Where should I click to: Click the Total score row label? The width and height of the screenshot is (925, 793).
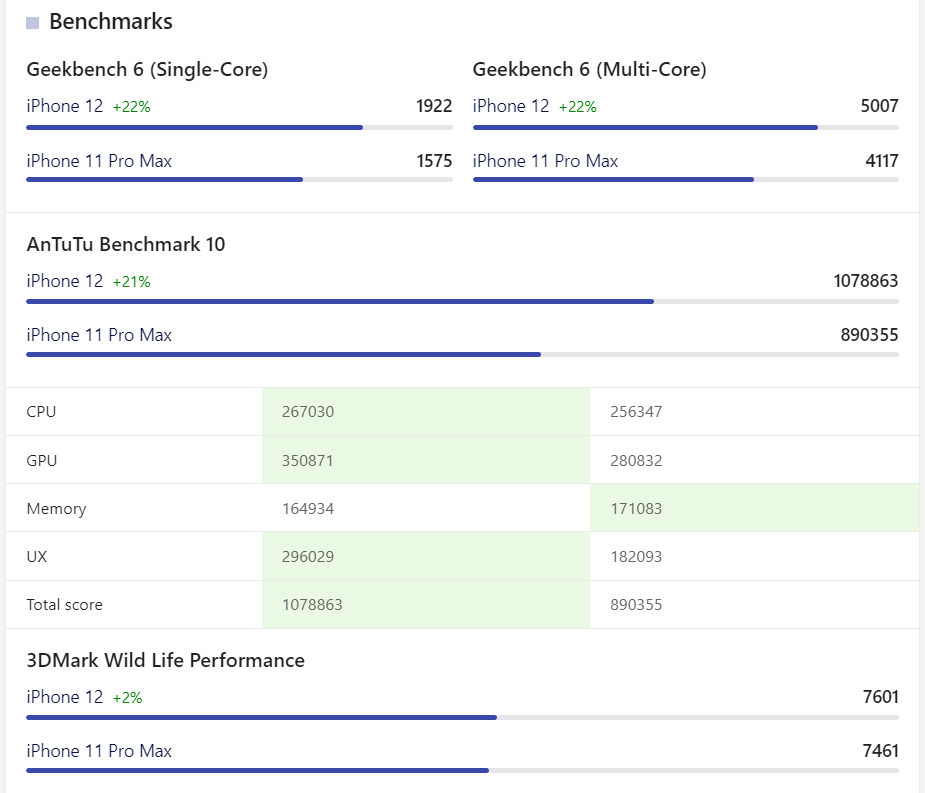(x=65, y=605)
